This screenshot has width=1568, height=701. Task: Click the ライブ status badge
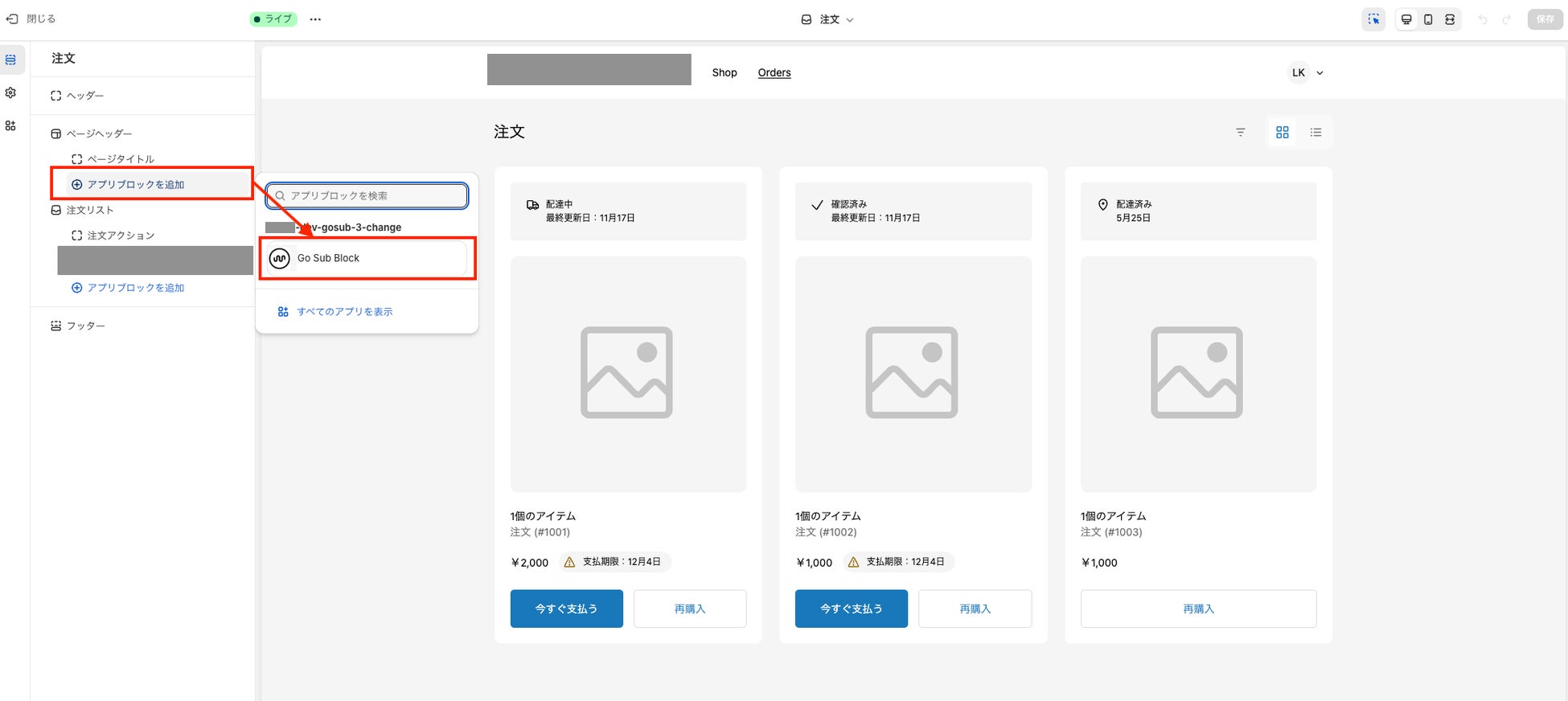273,19
